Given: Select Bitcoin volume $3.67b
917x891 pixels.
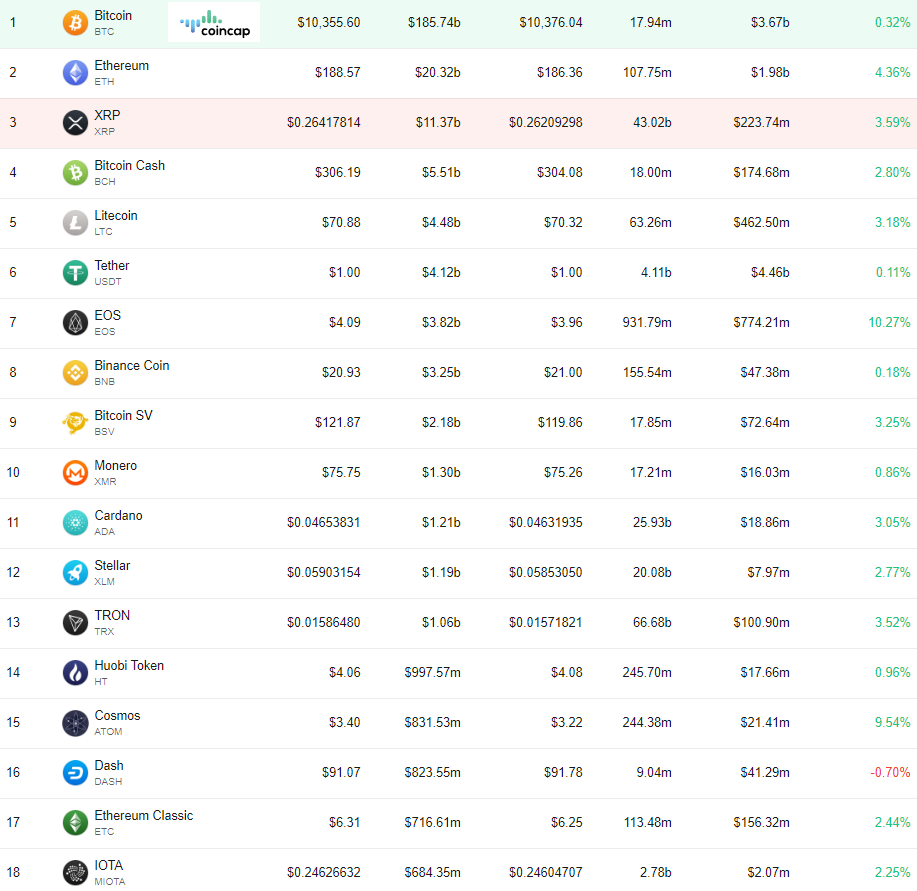Looking at the screenshot, I should (770, 23).
